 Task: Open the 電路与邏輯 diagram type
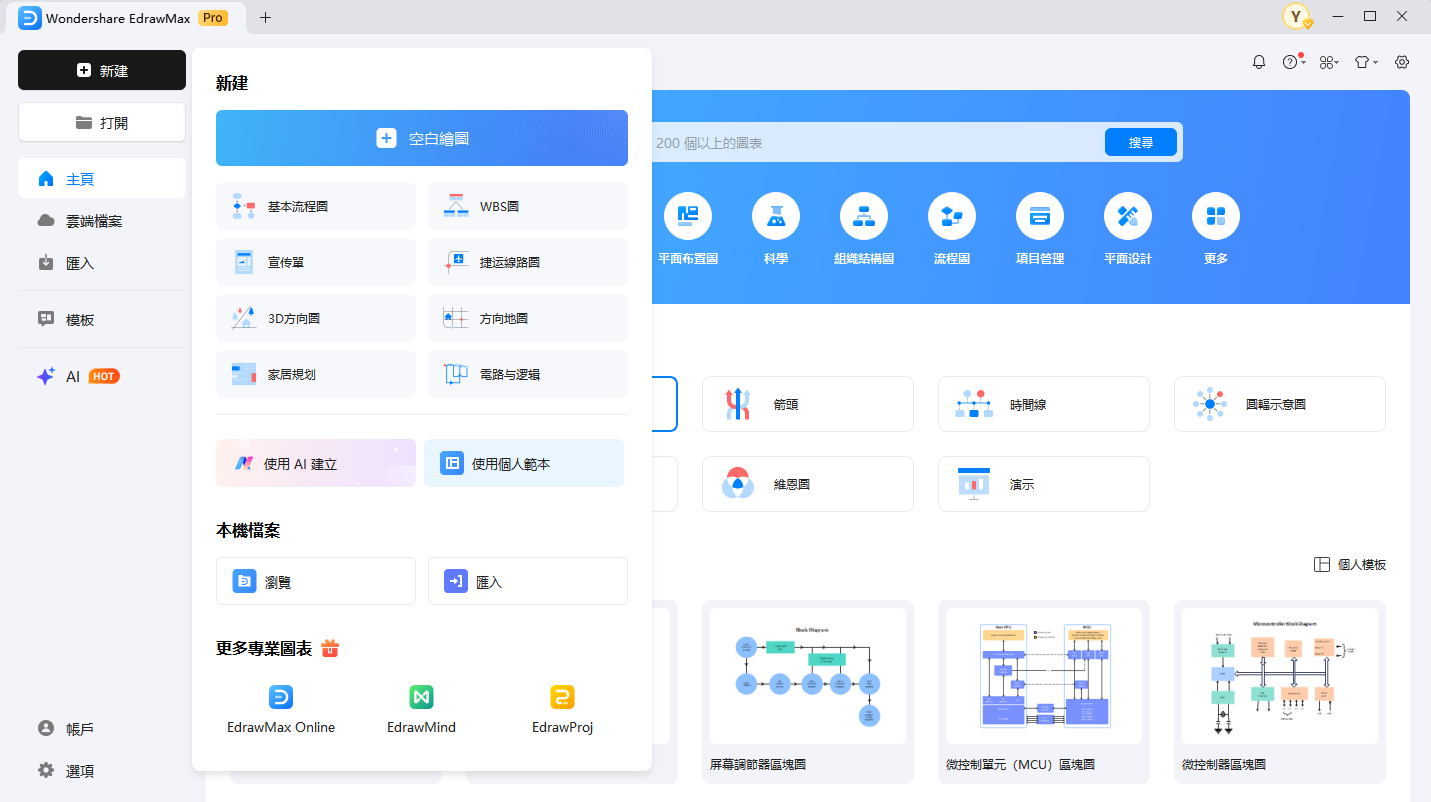click(x=527, y=373)
